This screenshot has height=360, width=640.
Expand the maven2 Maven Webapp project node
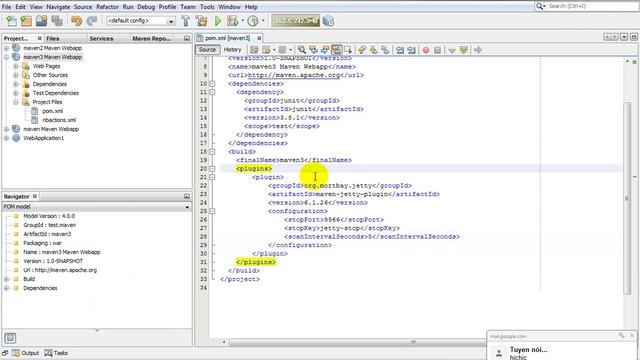click(6, 48)
